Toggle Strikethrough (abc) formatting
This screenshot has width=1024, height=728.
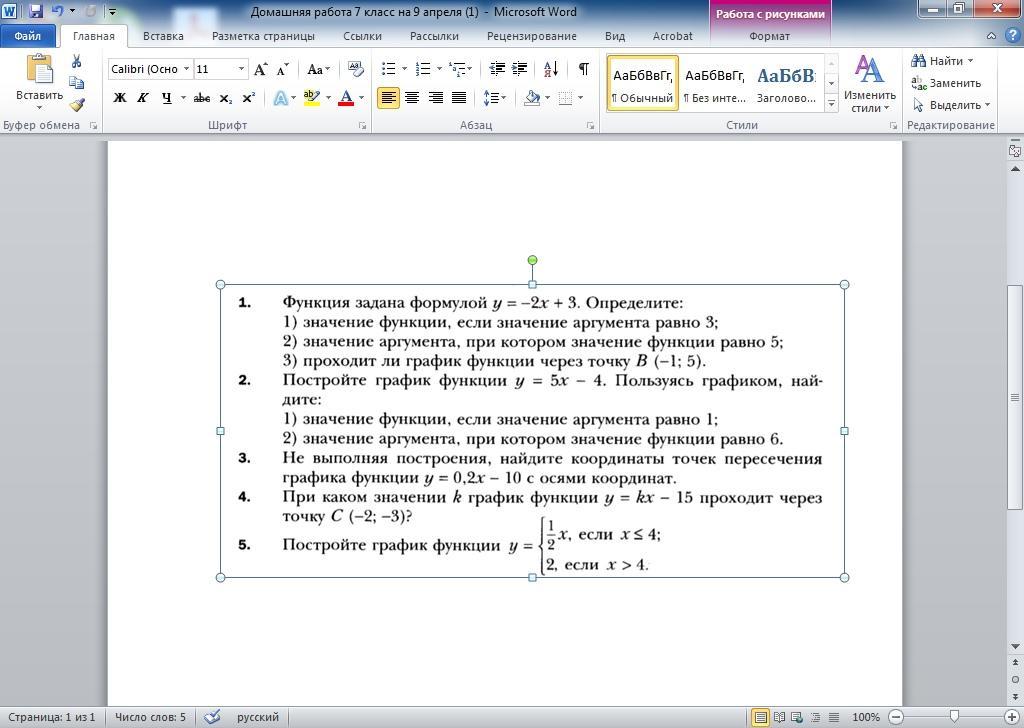click(x=202, y=98)
